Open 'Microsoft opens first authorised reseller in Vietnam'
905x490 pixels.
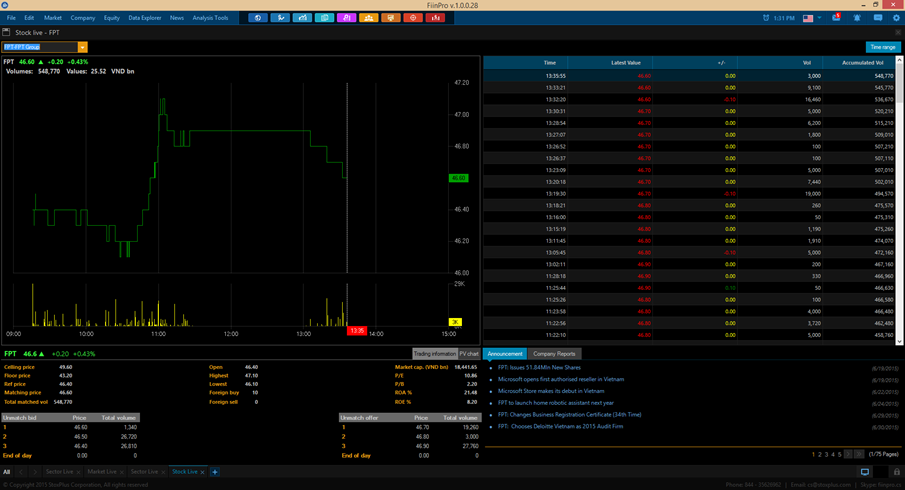point(560,379)
